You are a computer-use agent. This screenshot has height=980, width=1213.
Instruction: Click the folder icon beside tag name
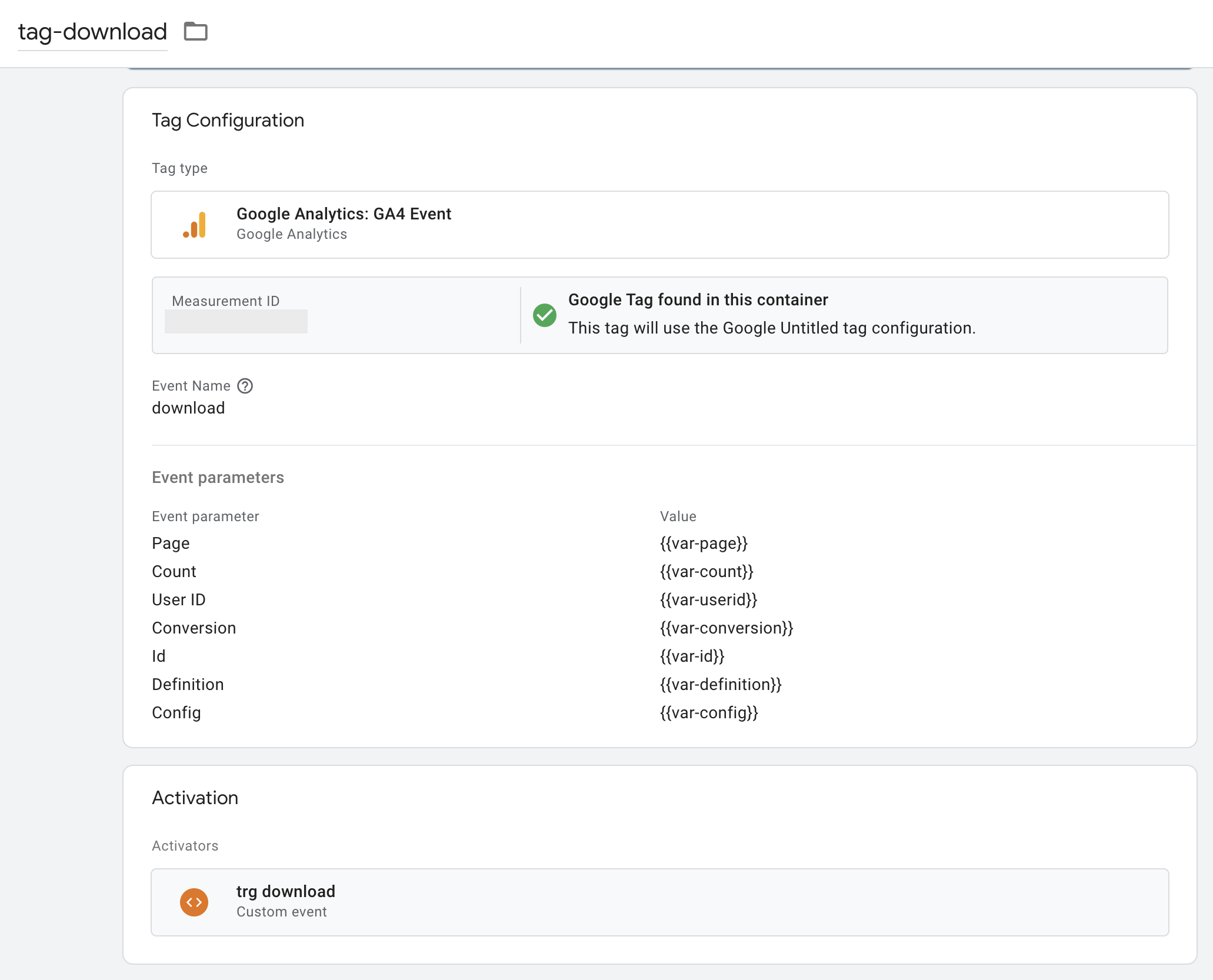coord(195,31)
